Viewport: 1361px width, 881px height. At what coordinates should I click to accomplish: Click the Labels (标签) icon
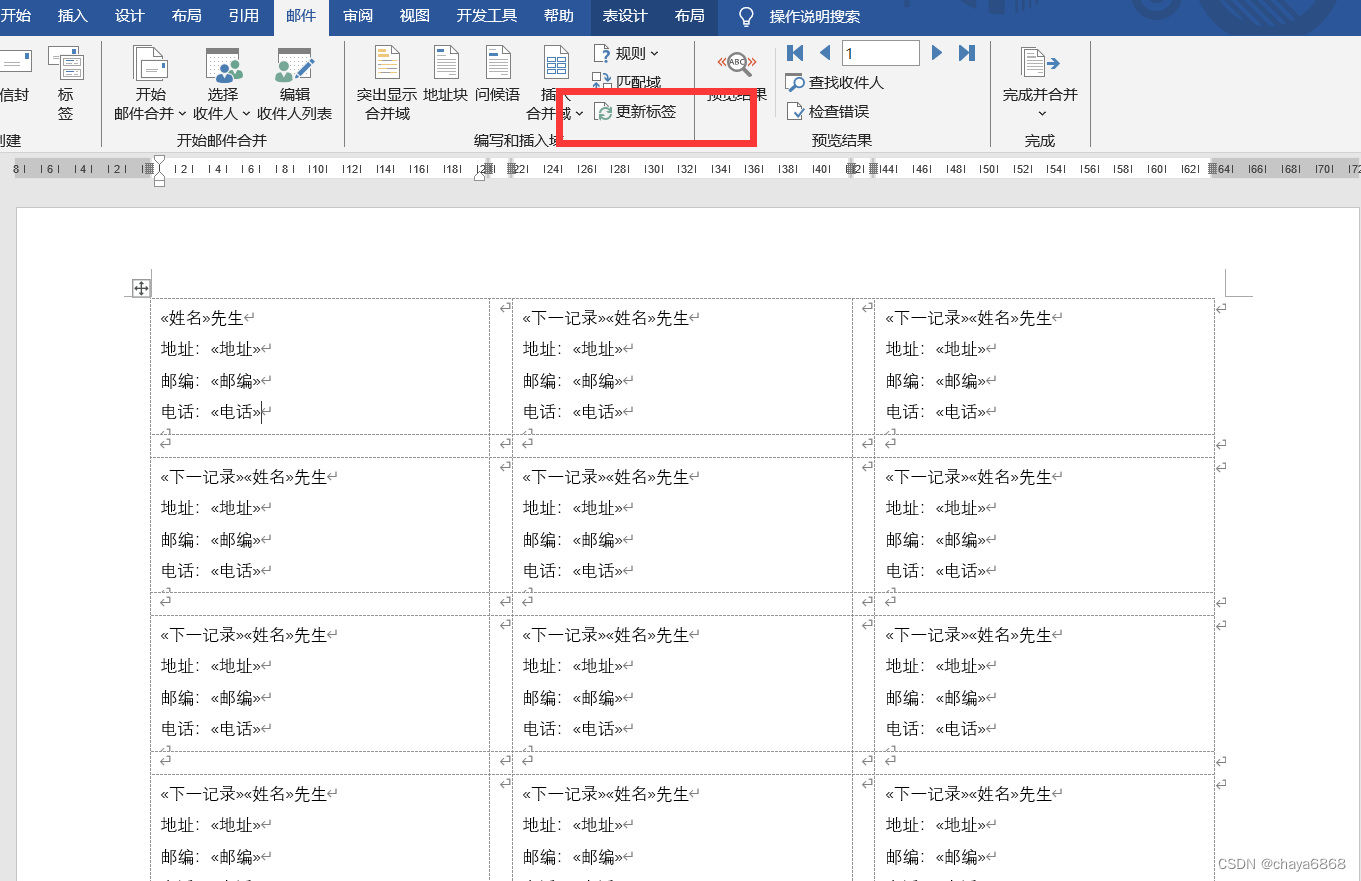point(65,85)
